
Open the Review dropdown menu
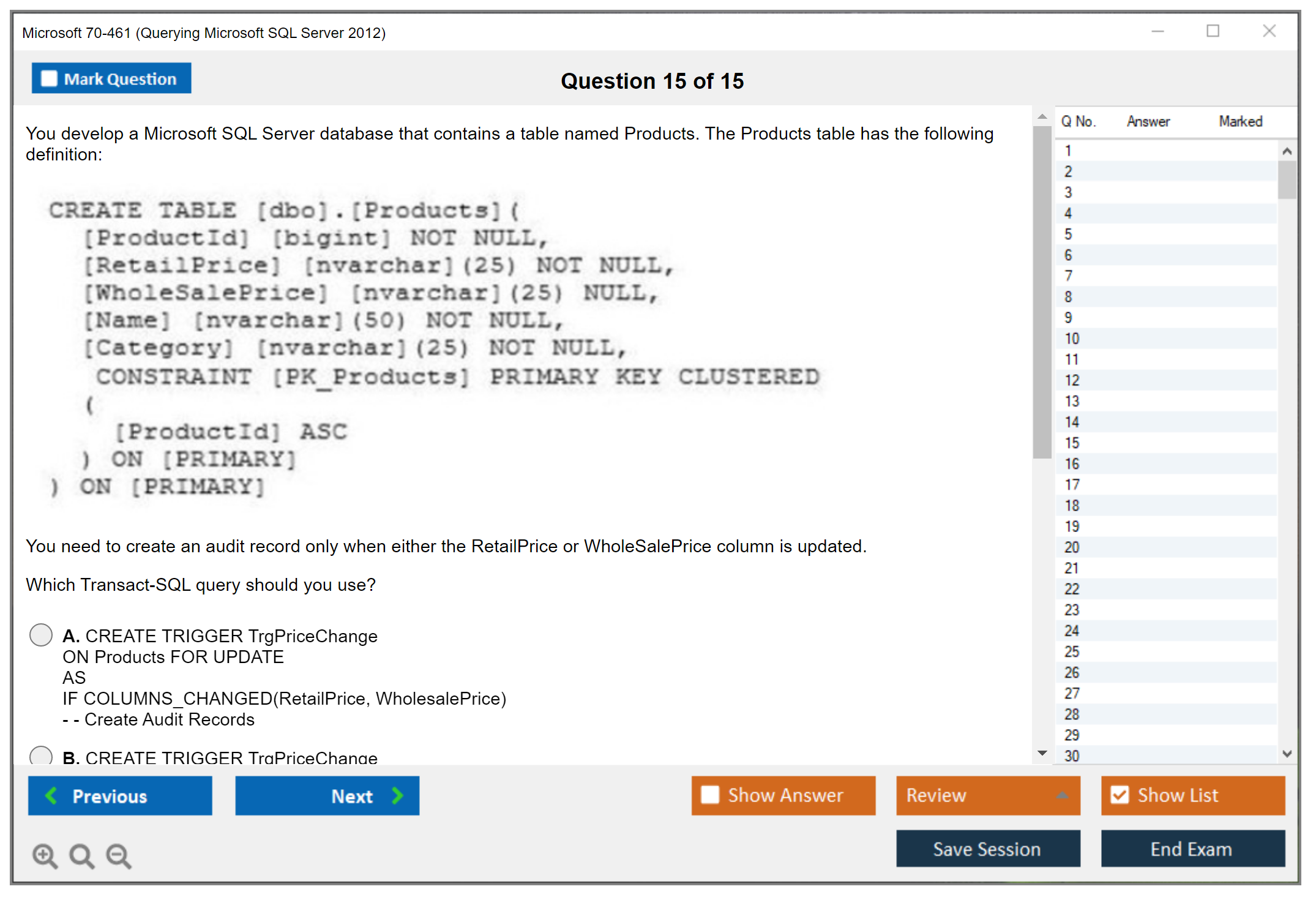tap(1061, 795)
